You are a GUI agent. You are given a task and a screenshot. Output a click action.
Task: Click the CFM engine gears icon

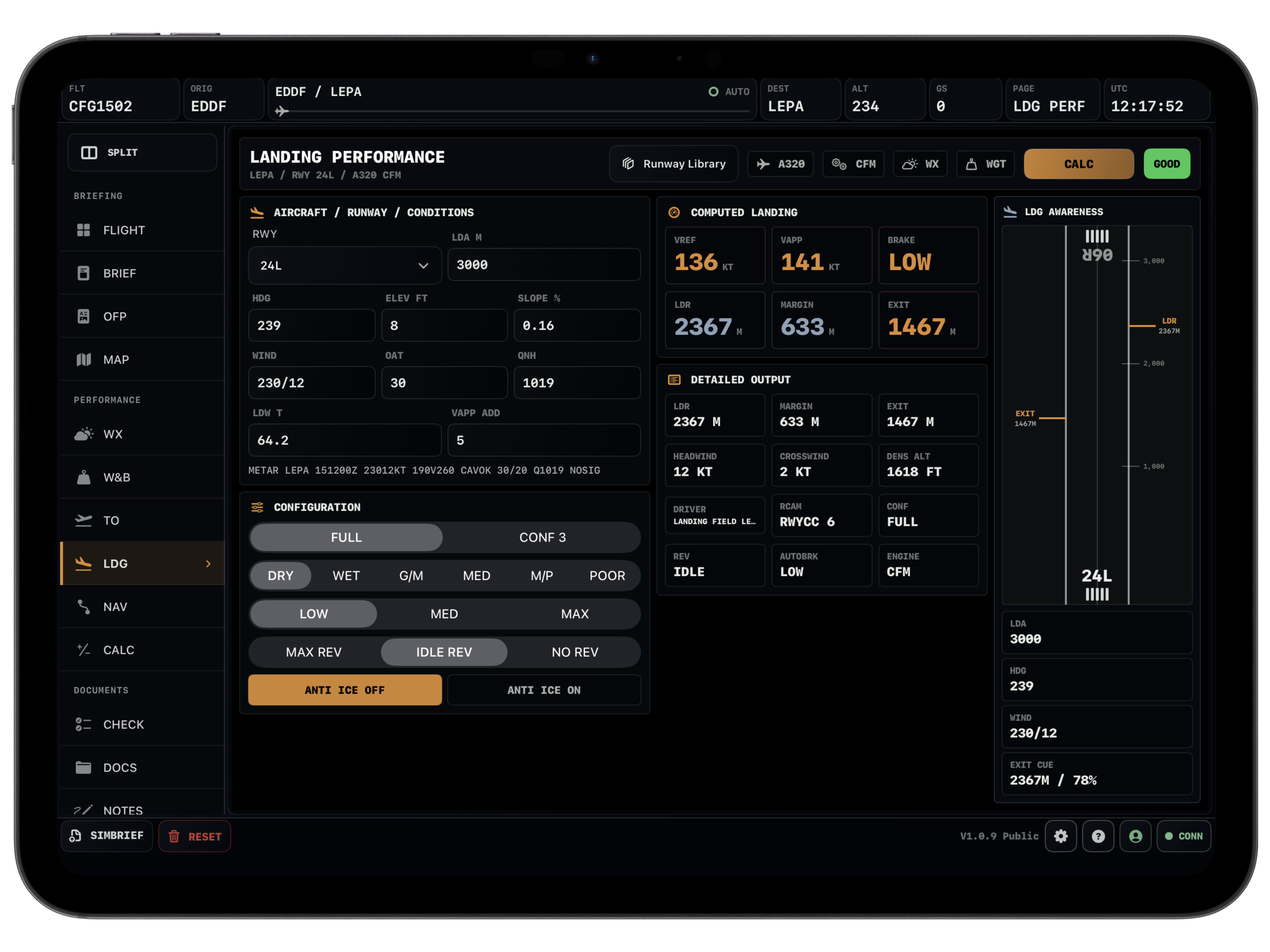tap(839, 164)
